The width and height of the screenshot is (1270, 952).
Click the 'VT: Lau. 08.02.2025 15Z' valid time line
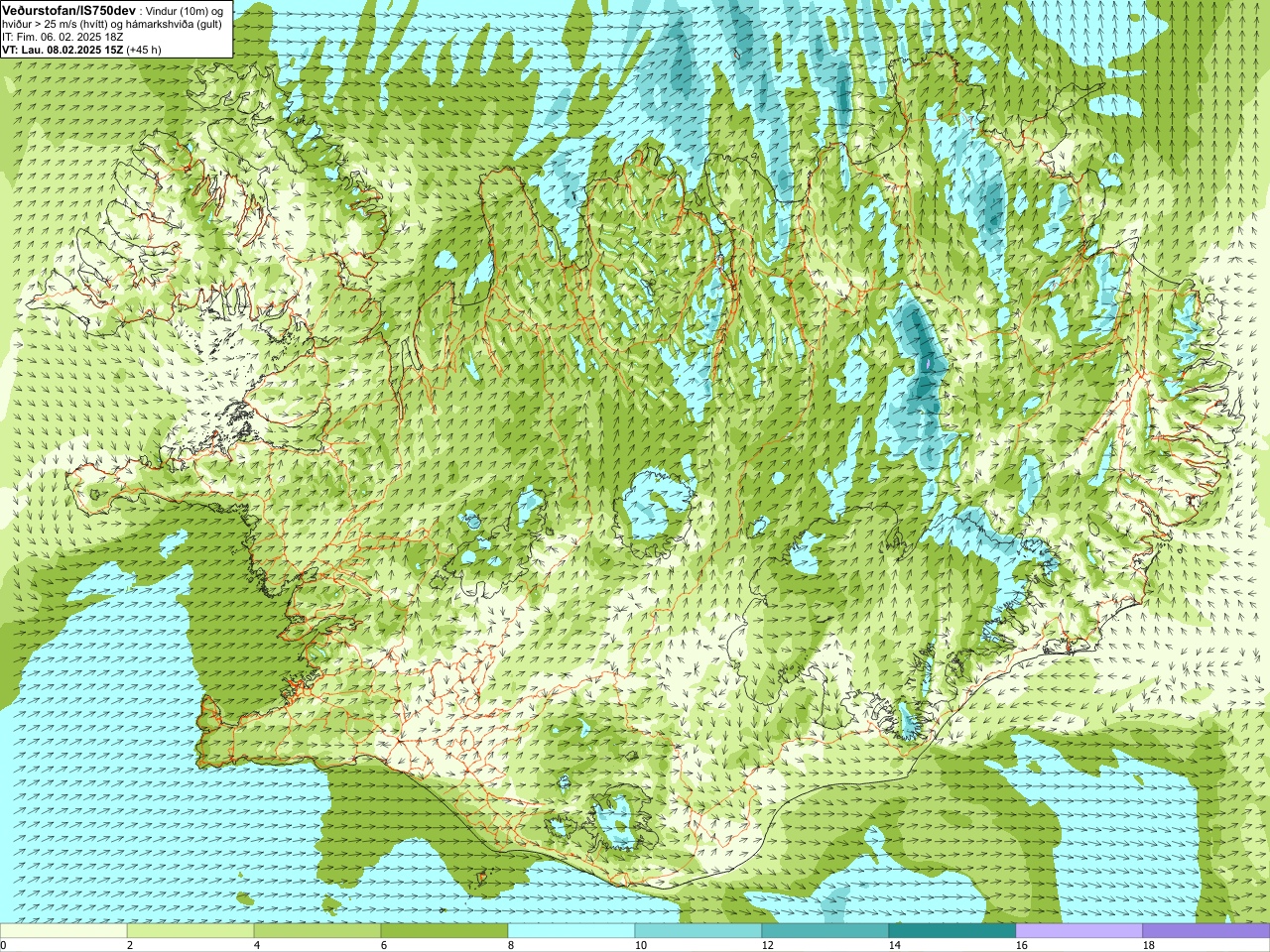coord(63,49)
